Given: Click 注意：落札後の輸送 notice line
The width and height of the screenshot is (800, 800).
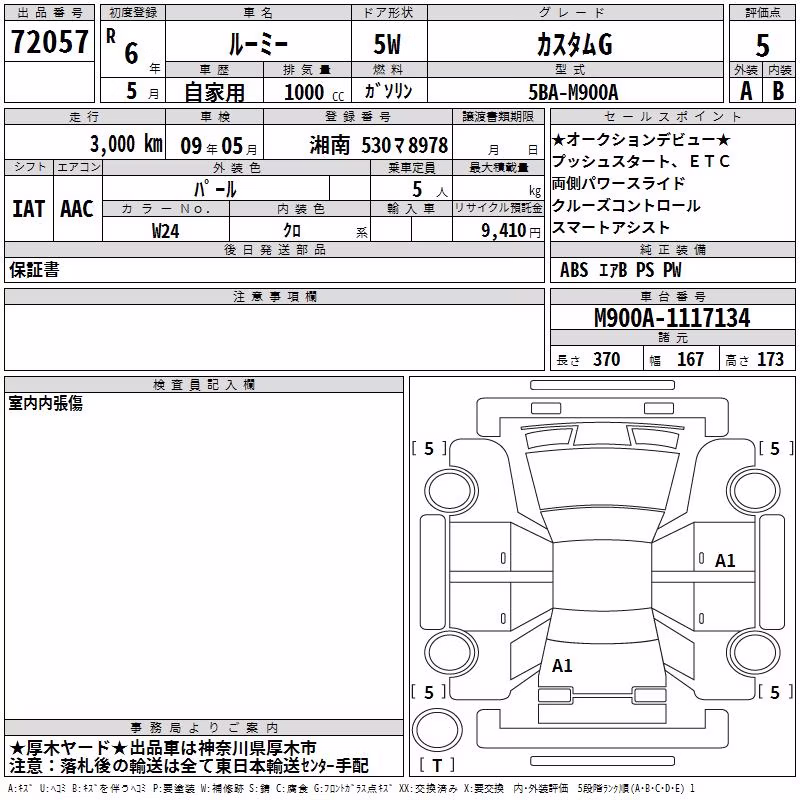Looking at the screenshot, I should pyautogui.click(x=189, y=766).
